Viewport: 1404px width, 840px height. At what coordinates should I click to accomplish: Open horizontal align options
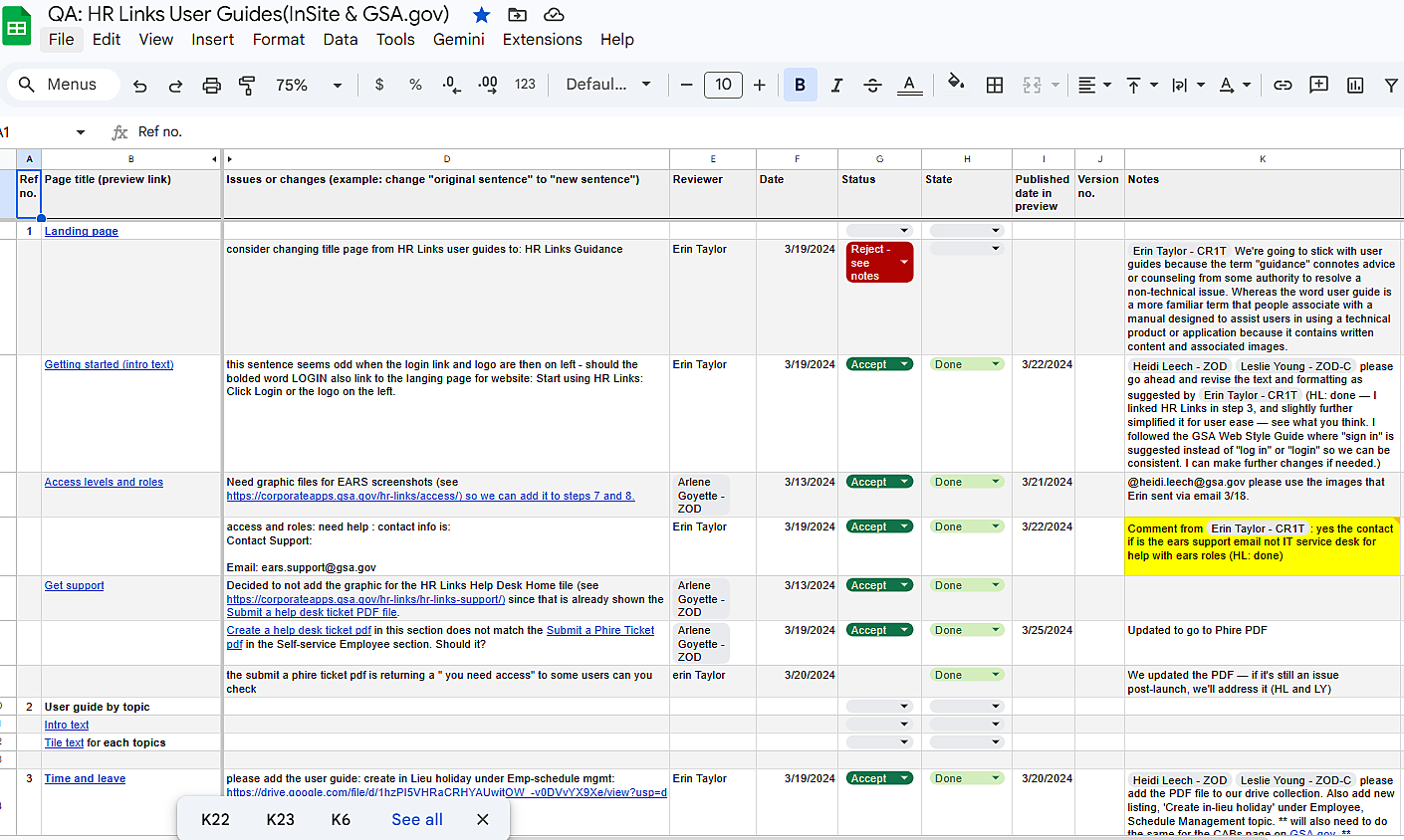[1094, 85]
